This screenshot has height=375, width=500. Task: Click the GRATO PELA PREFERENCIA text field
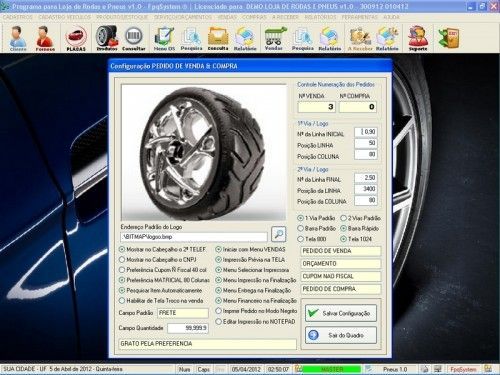pos(207,344)
